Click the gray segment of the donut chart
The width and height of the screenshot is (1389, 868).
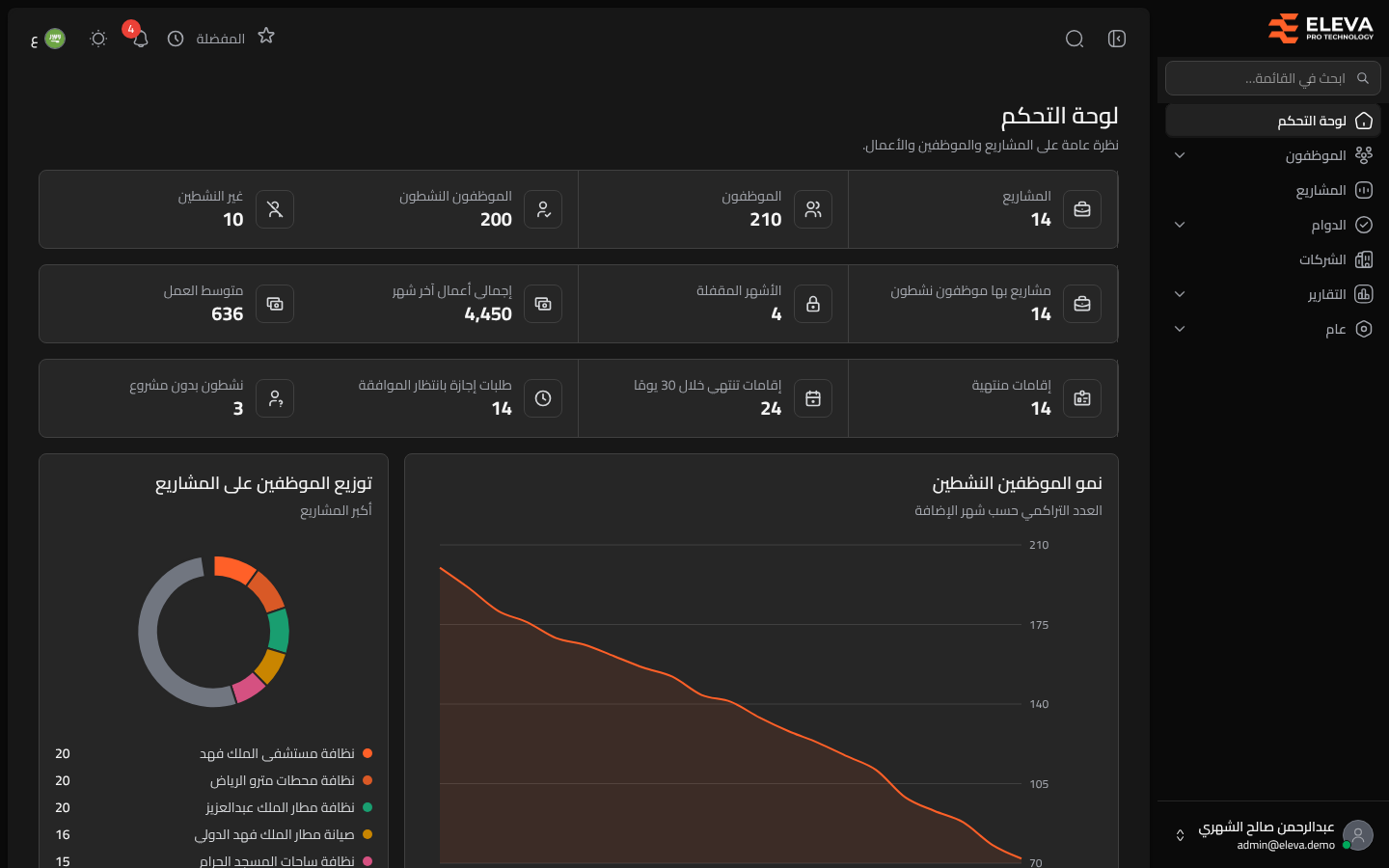148,637
